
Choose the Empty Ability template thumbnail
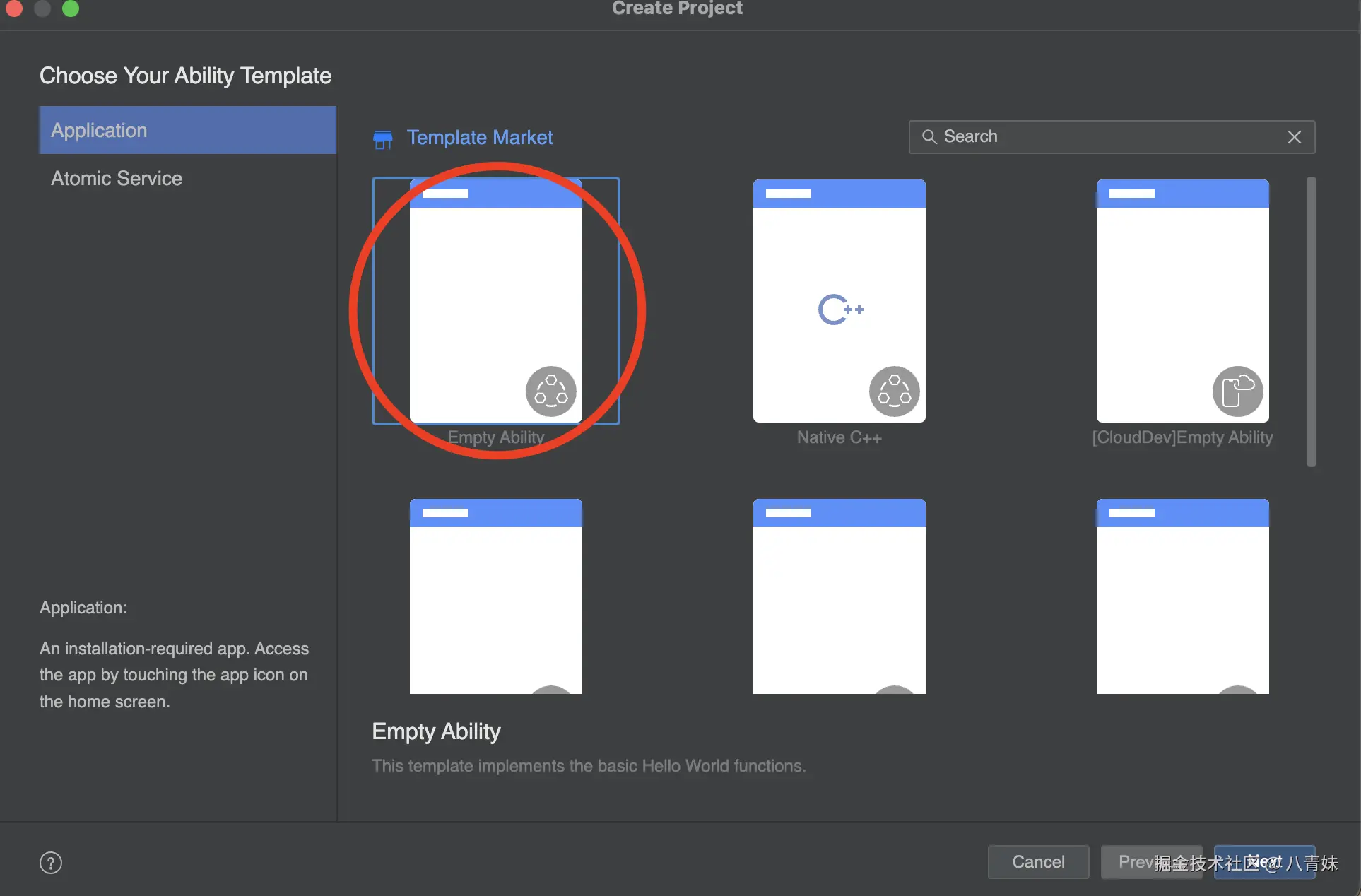(495, 300)
